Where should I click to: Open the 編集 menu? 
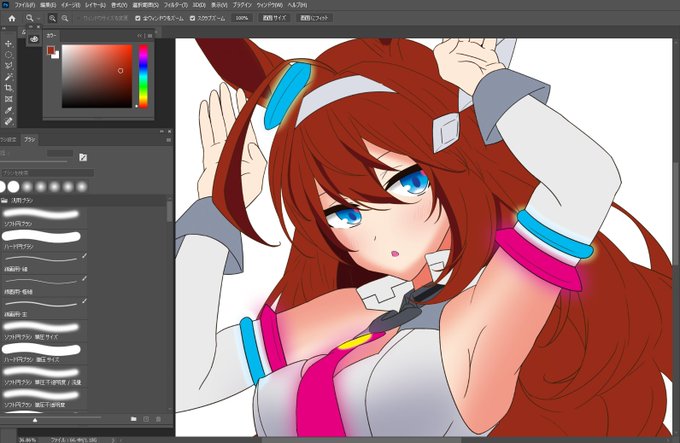click(x=48, y=5)
